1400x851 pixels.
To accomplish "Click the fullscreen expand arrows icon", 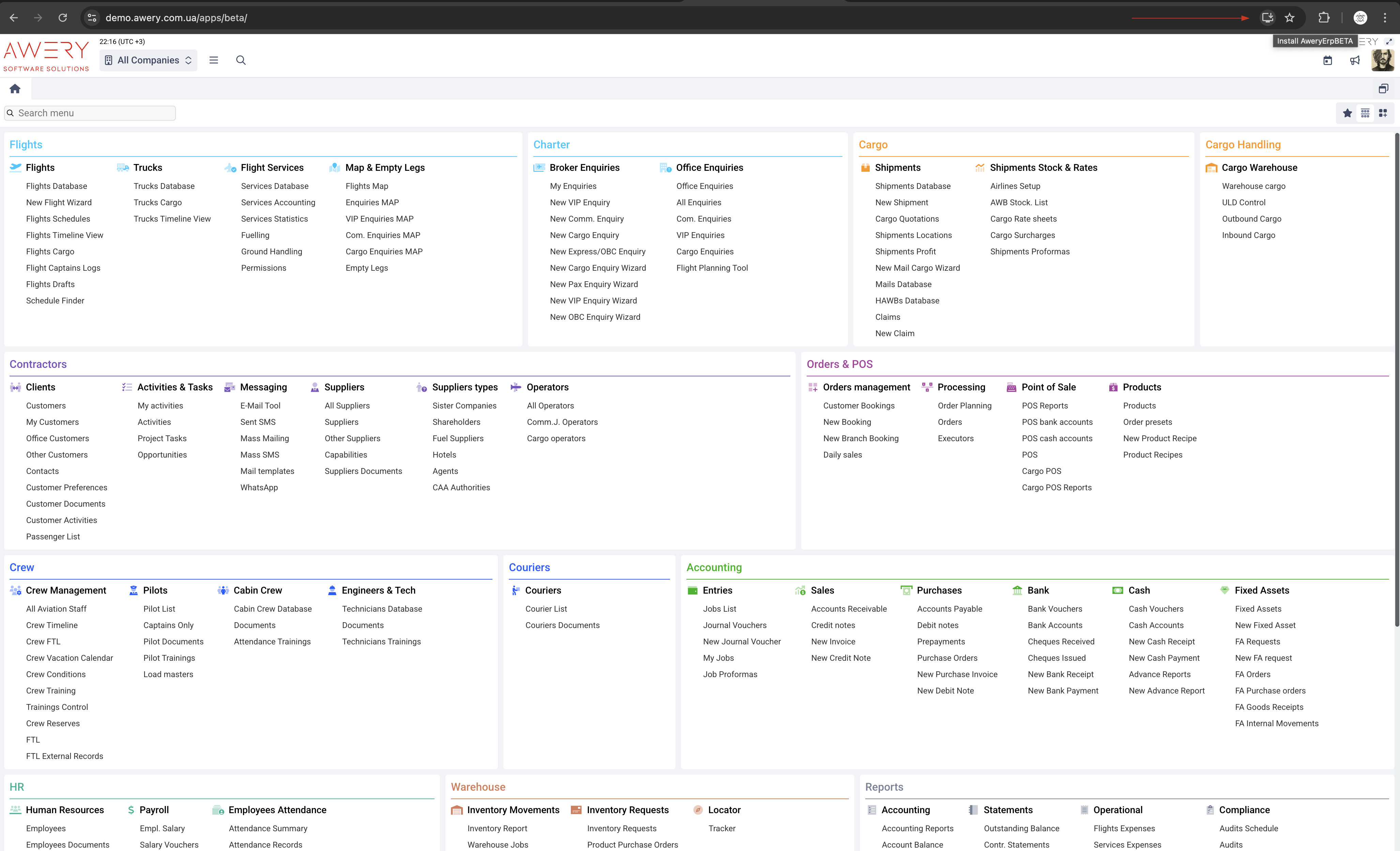I will [x=1389, y=42].
